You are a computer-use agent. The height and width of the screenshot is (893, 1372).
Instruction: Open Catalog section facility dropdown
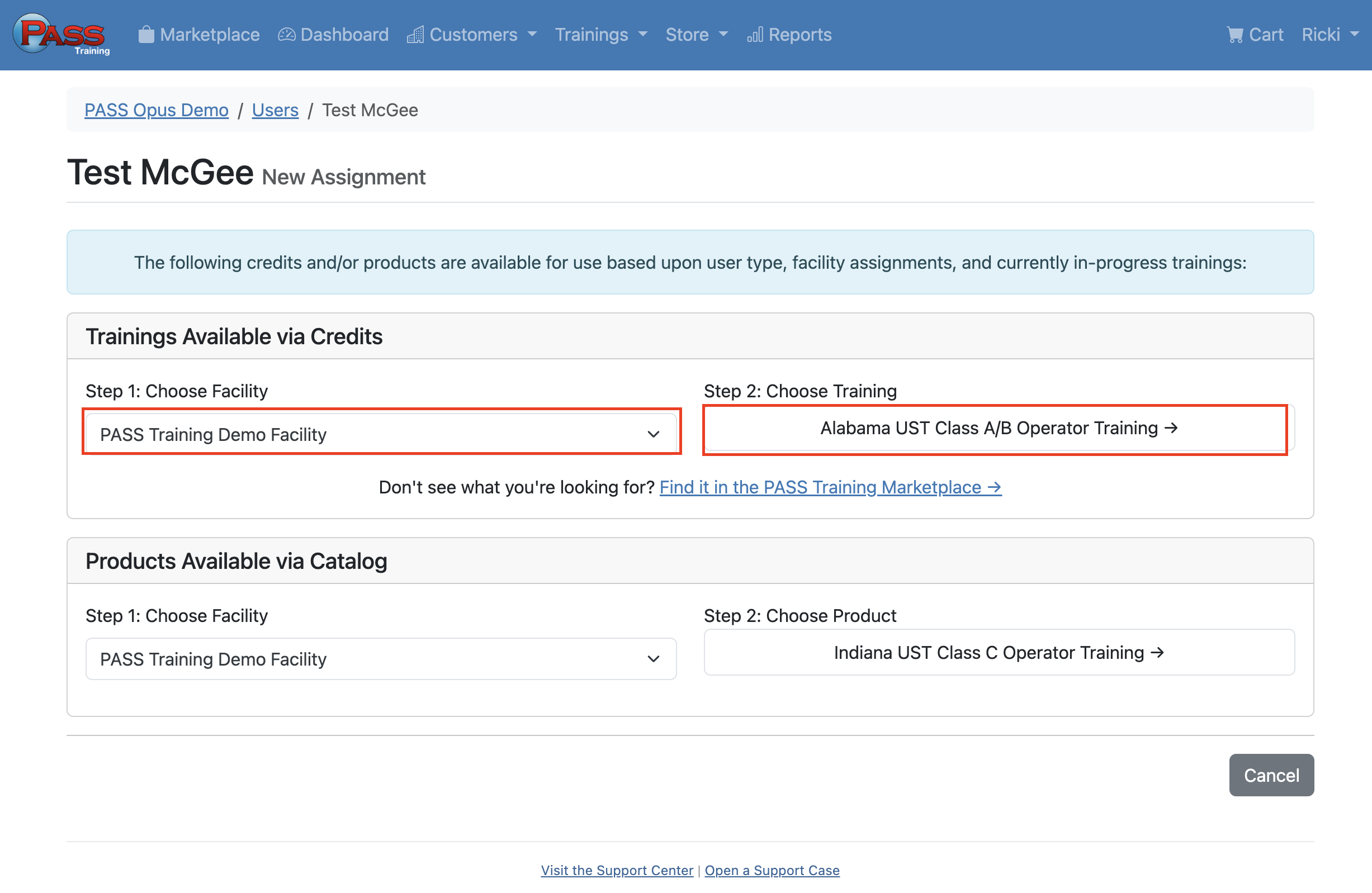pyautogui.click(x=381, y=658)
